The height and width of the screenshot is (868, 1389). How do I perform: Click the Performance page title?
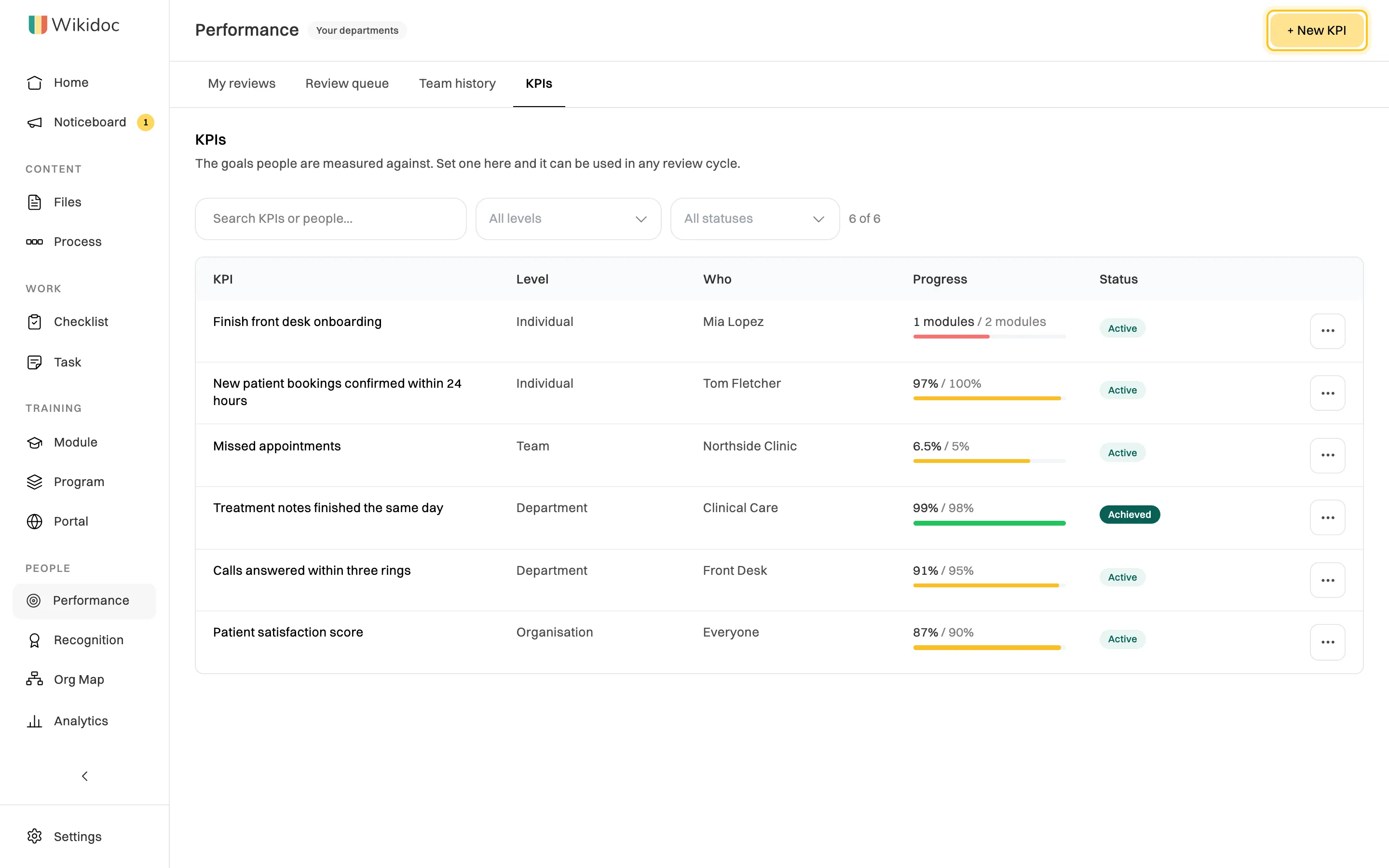(247, 30)
